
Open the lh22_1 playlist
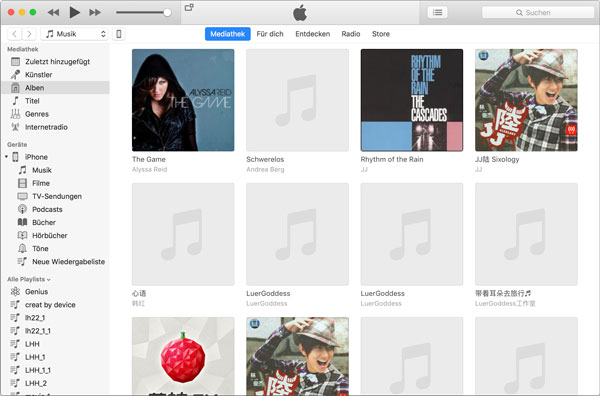point(55,318)
